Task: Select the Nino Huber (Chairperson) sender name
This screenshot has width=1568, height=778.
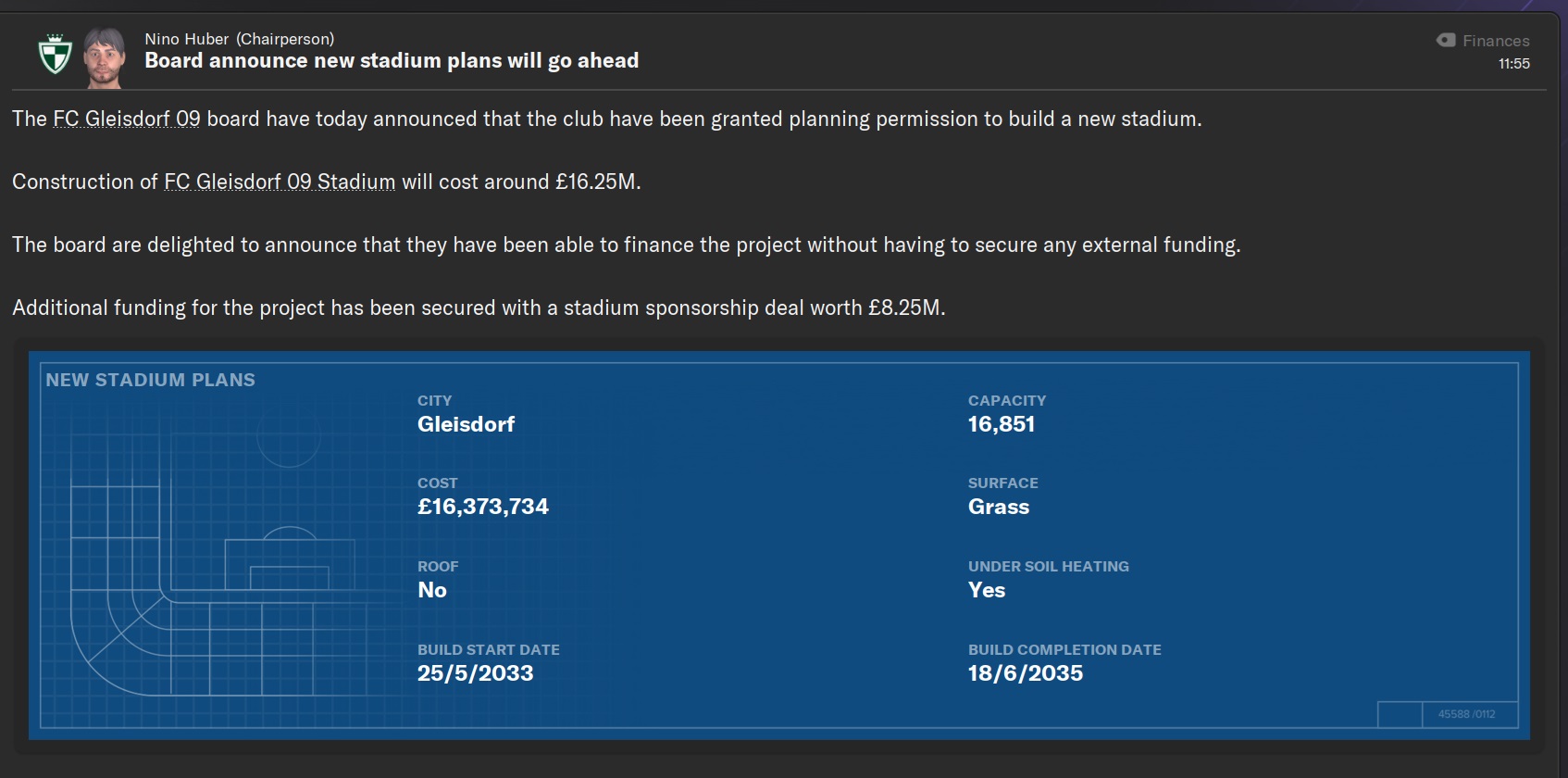Action: 239,39
